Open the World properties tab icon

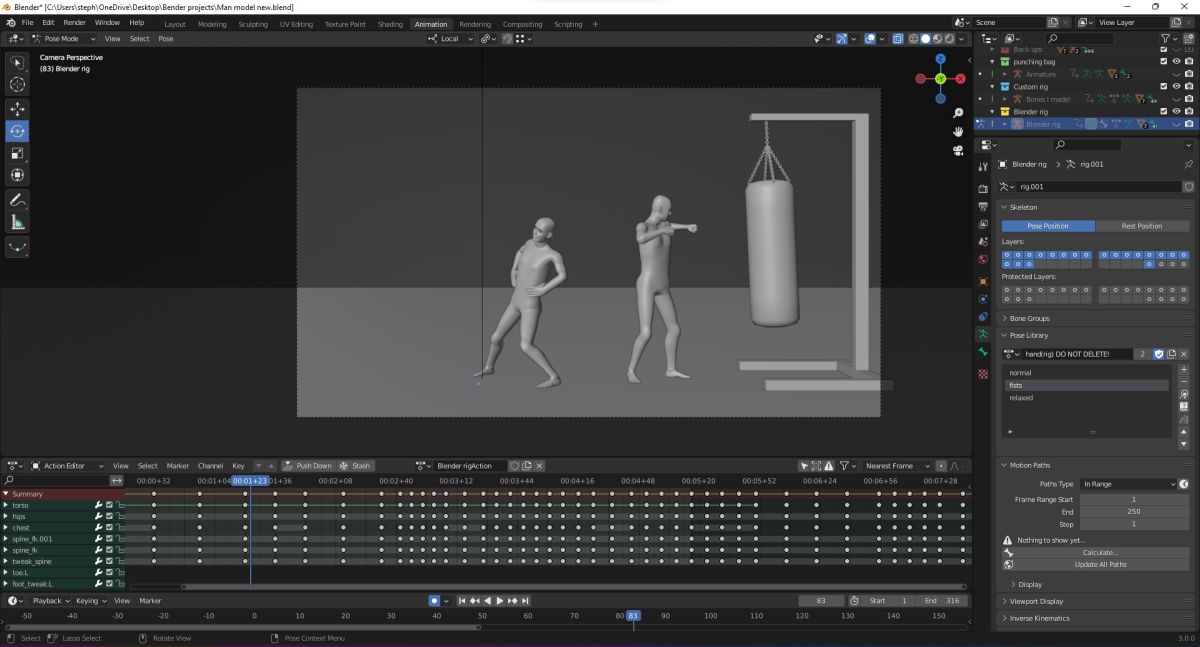pyautogui.click(x=984, y=259)
